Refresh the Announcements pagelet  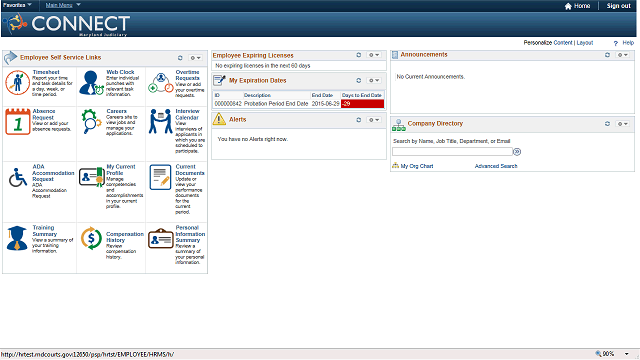click(607, 55)
